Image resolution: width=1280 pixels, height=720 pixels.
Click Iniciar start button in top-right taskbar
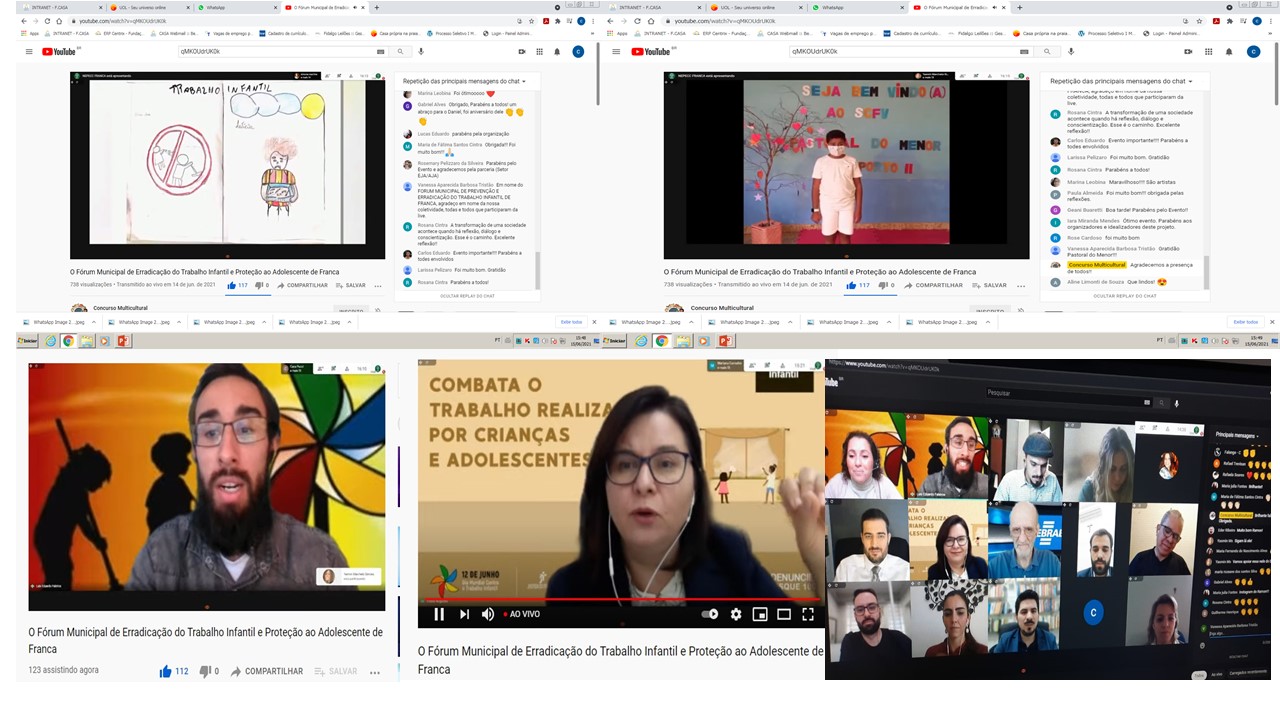[612, 341]
